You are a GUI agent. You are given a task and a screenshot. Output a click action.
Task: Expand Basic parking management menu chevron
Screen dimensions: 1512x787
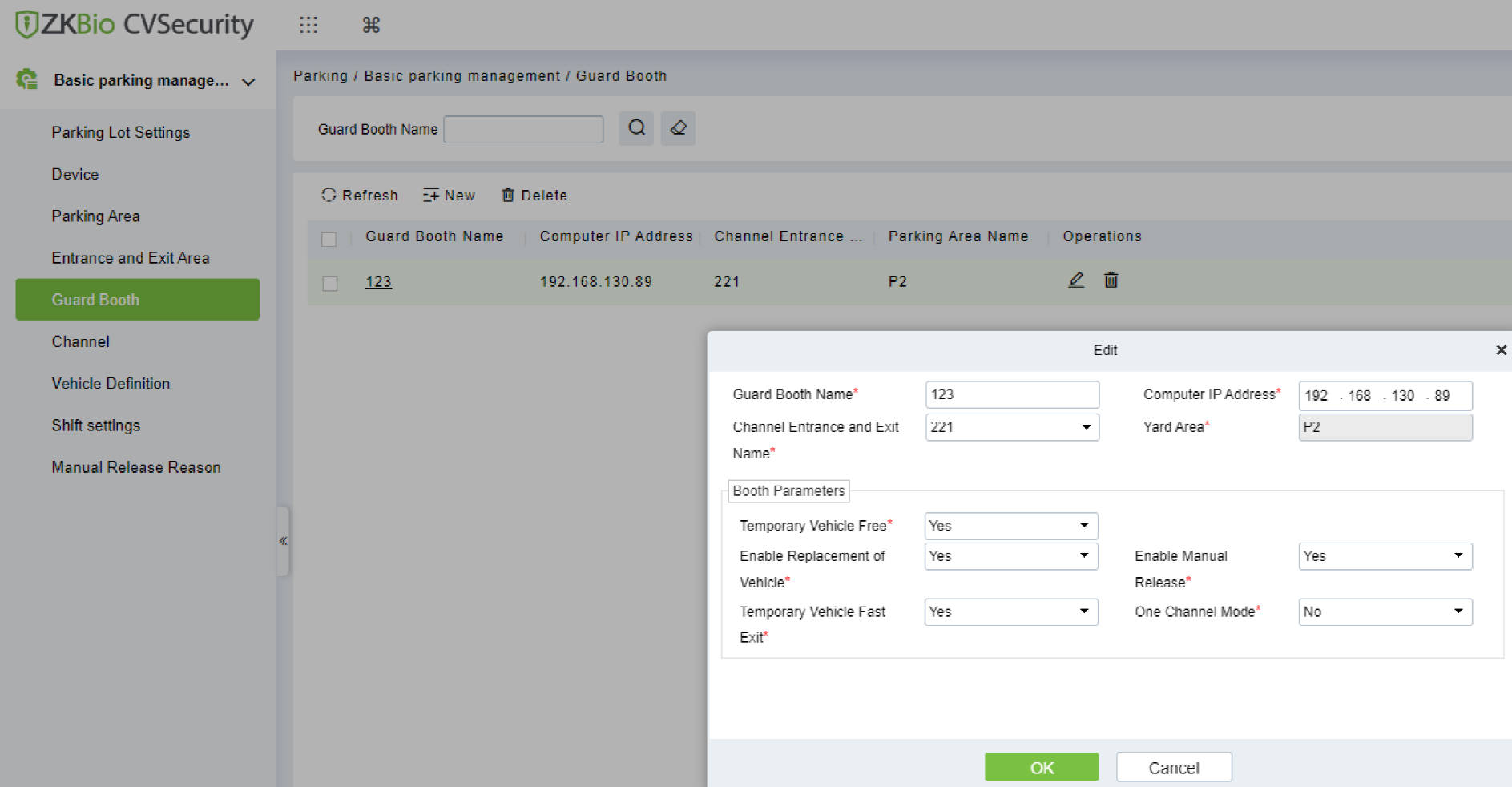[248, 82]
